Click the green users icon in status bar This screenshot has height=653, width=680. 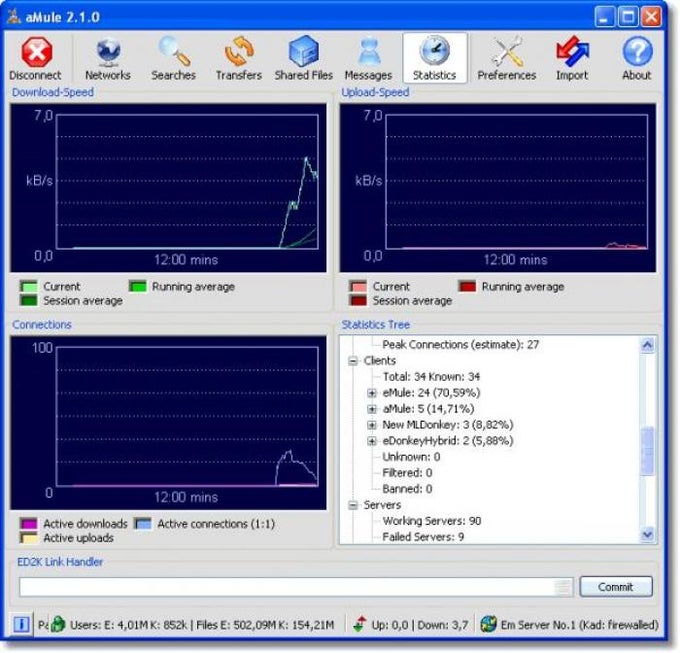pyautogui.click(x=58, y=624)
